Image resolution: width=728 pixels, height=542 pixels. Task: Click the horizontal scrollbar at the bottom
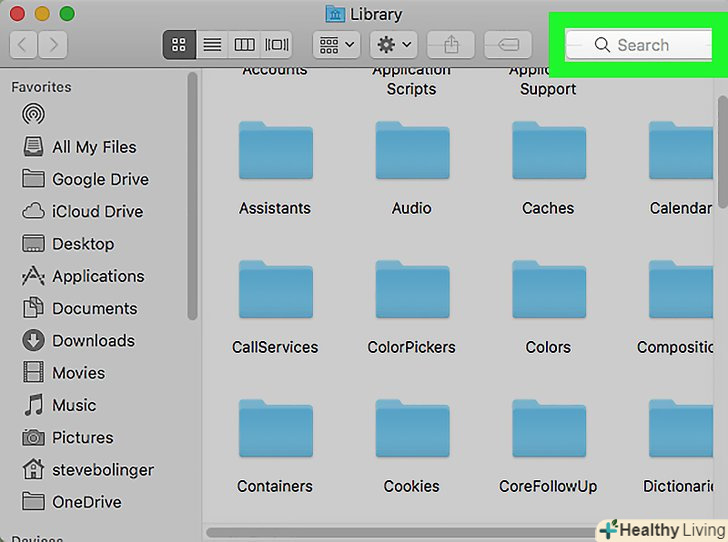pyautogui.click(x=402, y=532)
